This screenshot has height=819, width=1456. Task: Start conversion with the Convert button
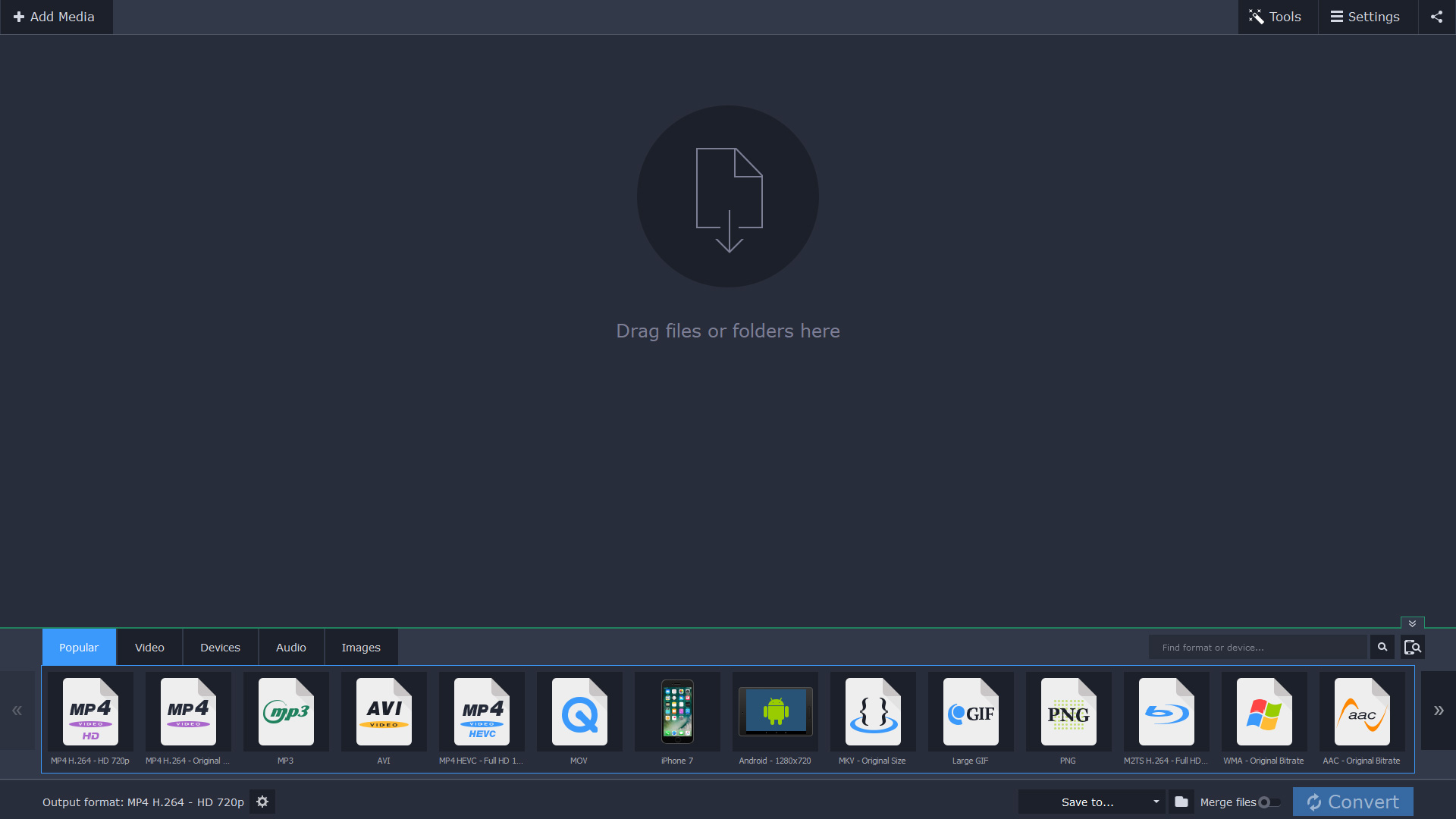tap(1352, 802)
